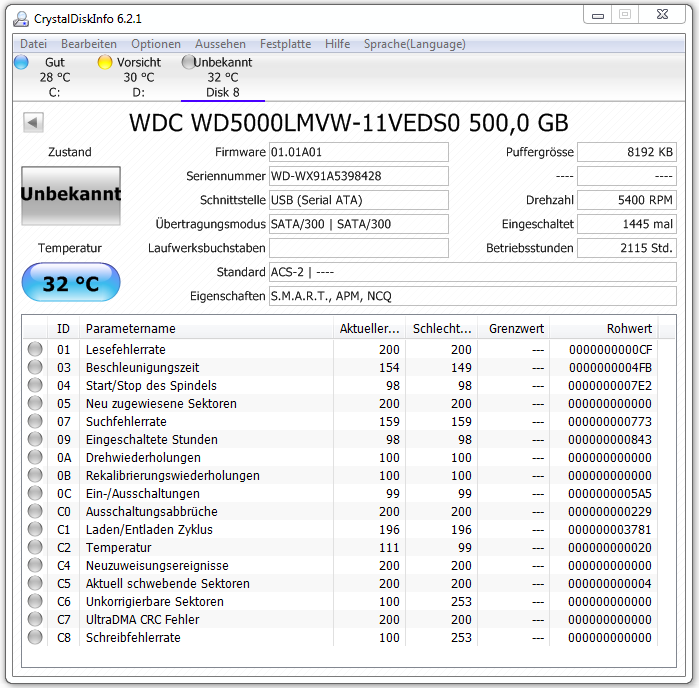699x688 pixels.
Task: Click status circle for Eingeschaltete Stunden row
Action: pos(35,439)
